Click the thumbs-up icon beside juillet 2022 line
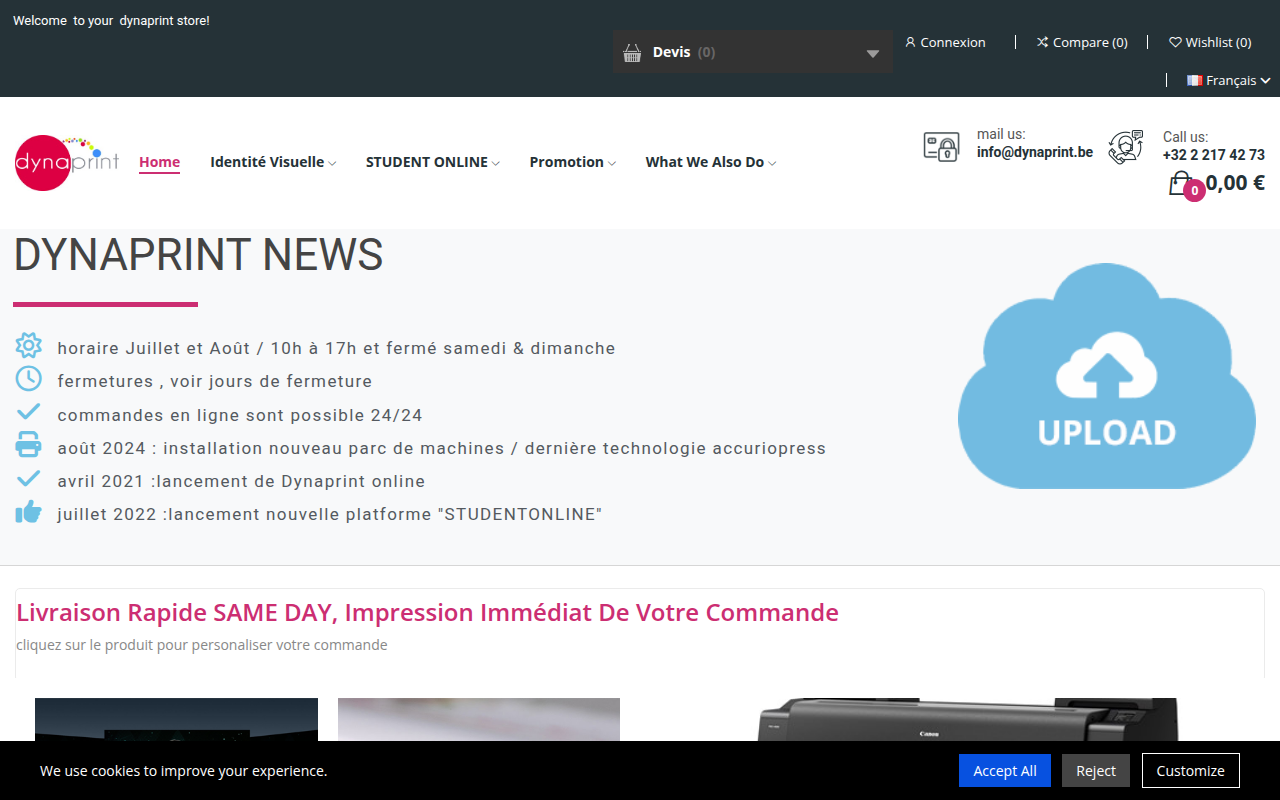The image size is (1280, 800). pos(28,512)
